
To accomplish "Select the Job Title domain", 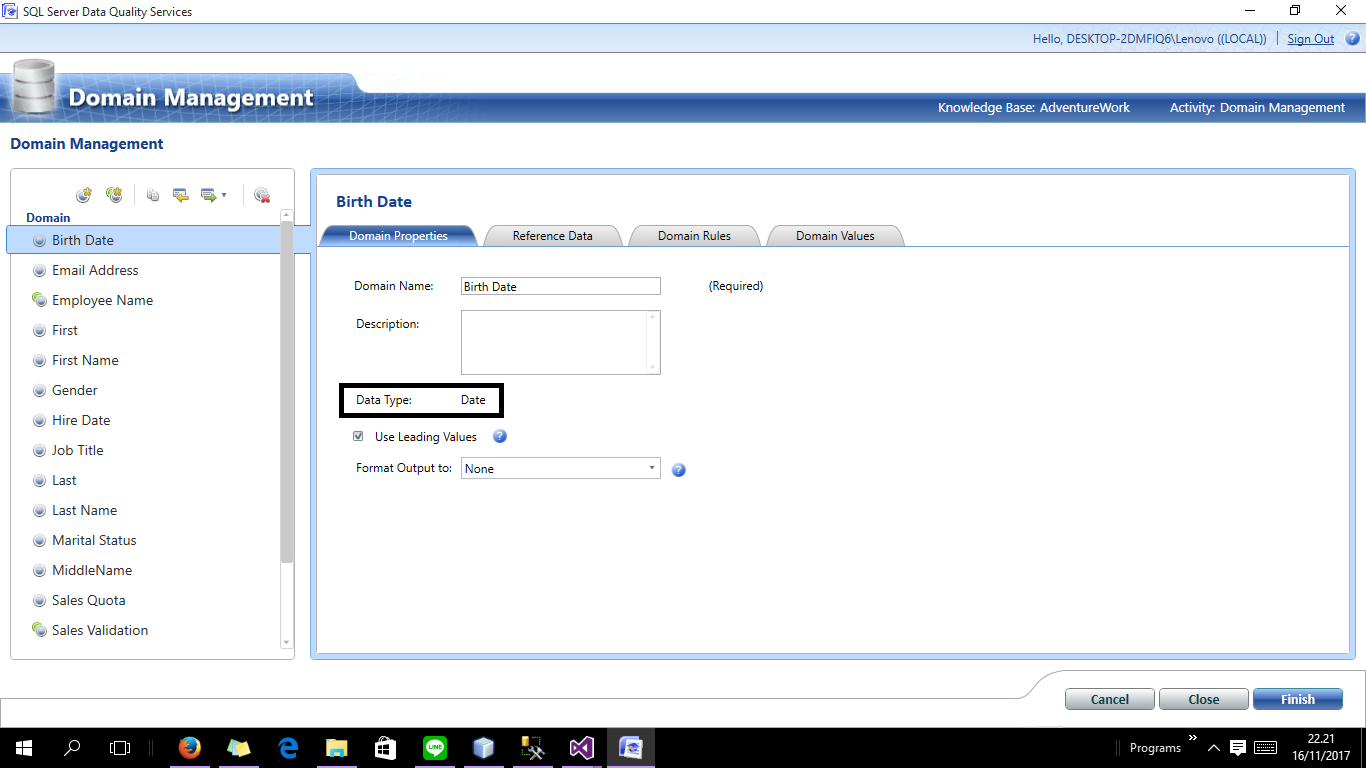I will (78, 450).
